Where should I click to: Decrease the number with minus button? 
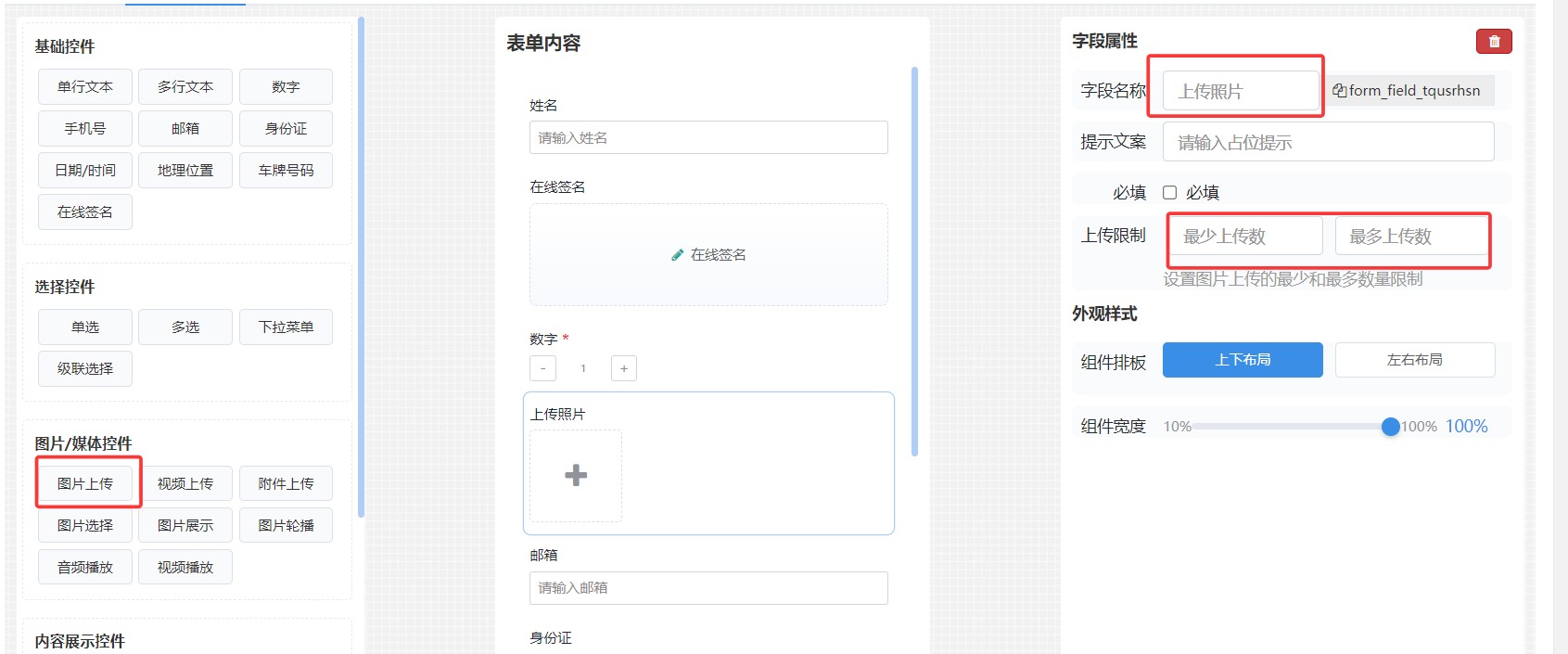click(x=542, y=368)
